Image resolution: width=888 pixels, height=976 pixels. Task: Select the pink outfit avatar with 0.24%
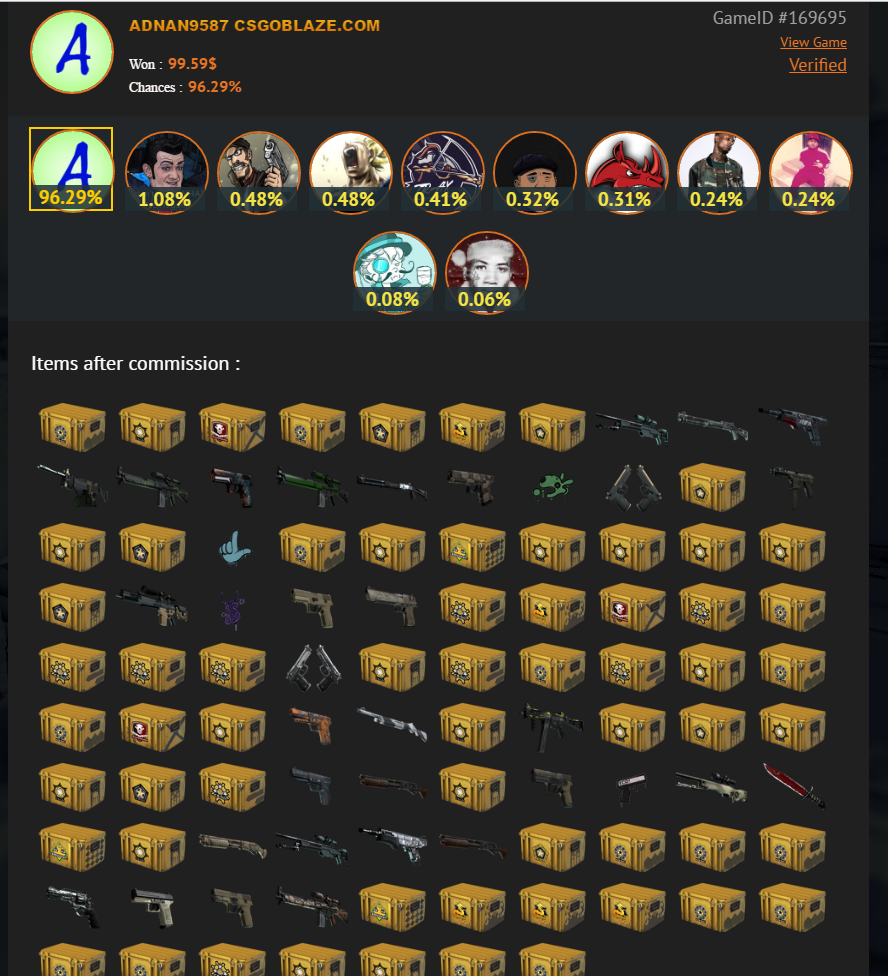click(x=810, y=172)
